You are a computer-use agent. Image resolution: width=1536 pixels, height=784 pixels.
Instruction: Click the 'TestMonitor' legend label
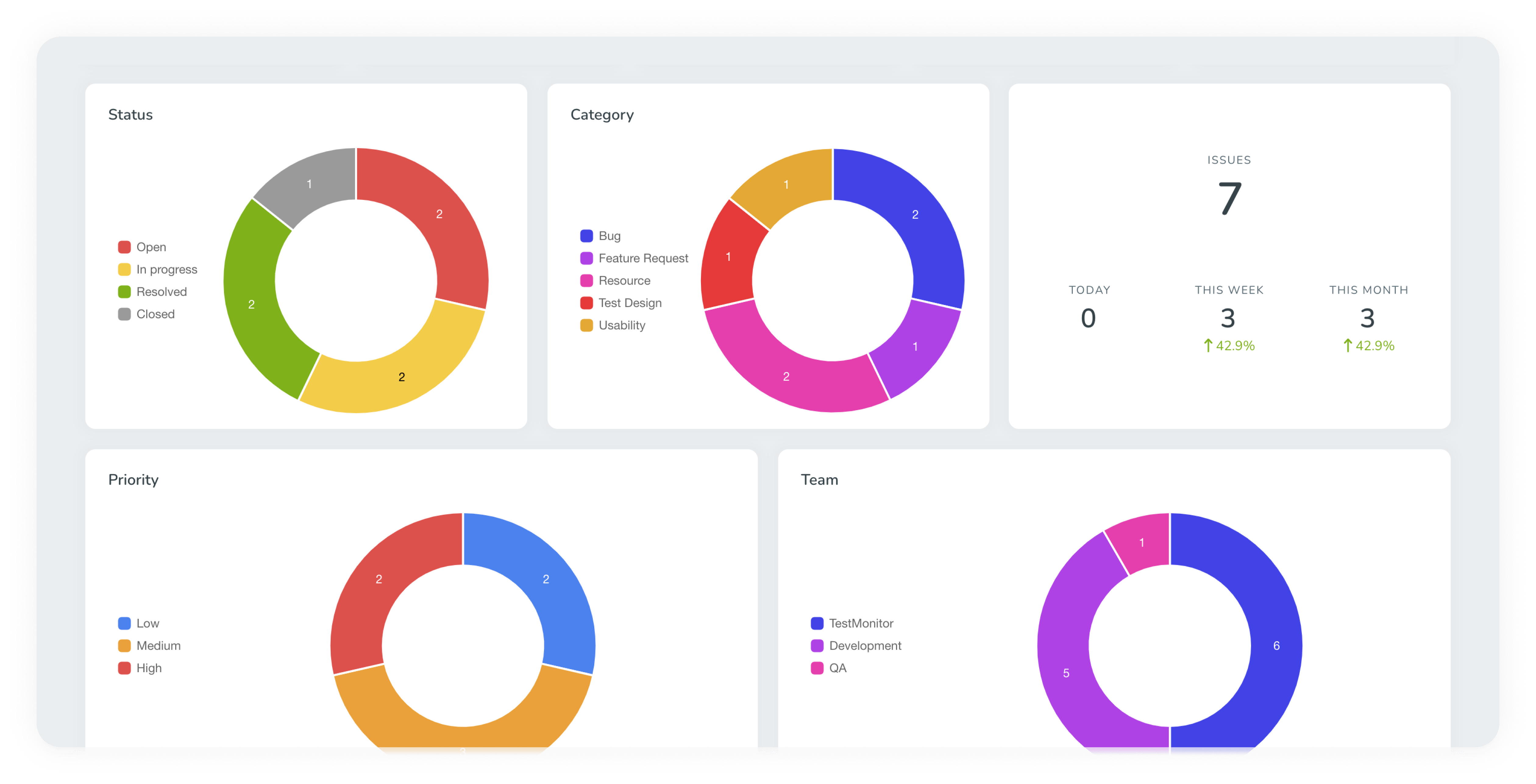tap(861, 623)
